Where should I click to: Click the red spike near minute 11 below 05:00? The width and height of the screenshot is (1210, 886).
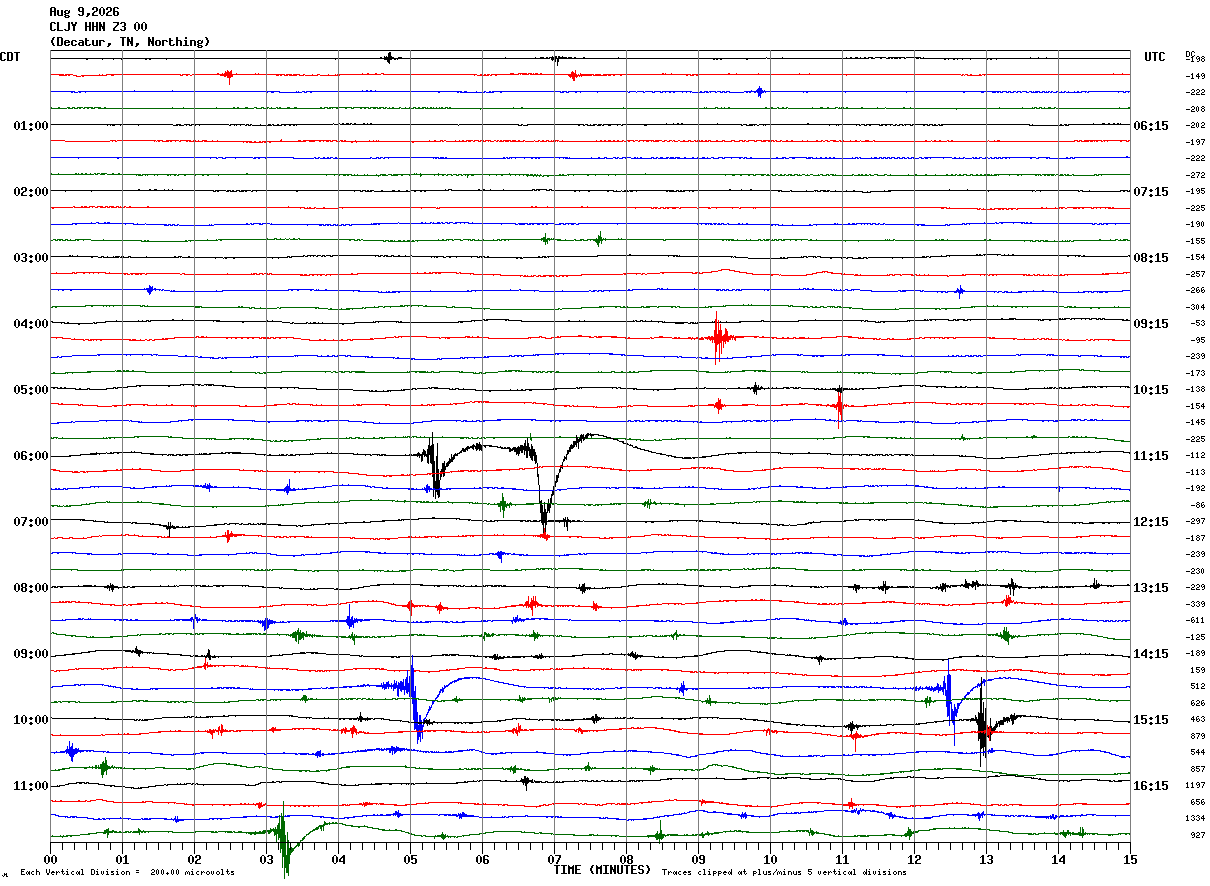(x=839, y=406)
